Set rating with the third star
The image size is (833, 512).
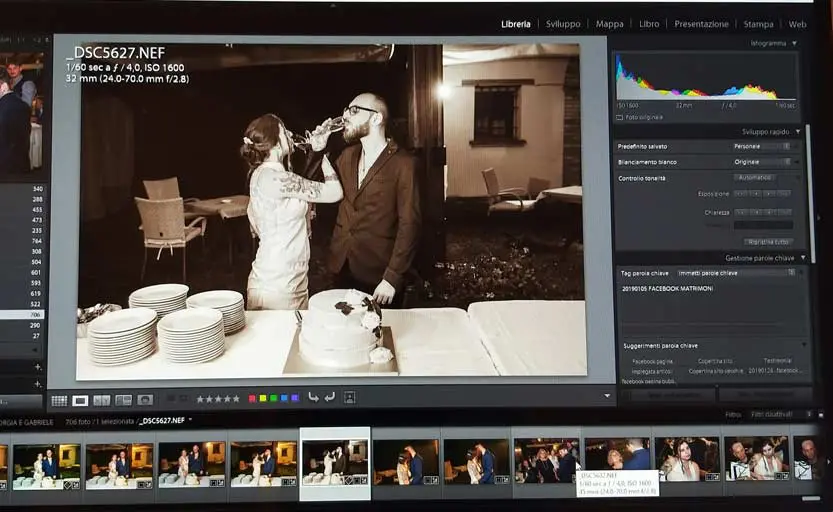(218, 399)
